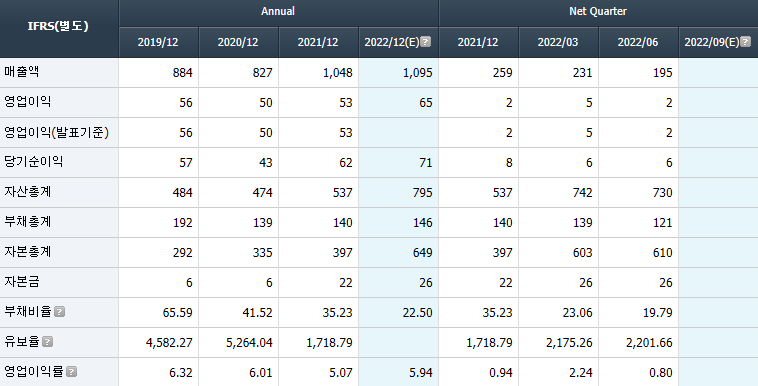Open the help icon beside 유보율
This screenshot has height=386, width=758.
(x=47, y=341)
